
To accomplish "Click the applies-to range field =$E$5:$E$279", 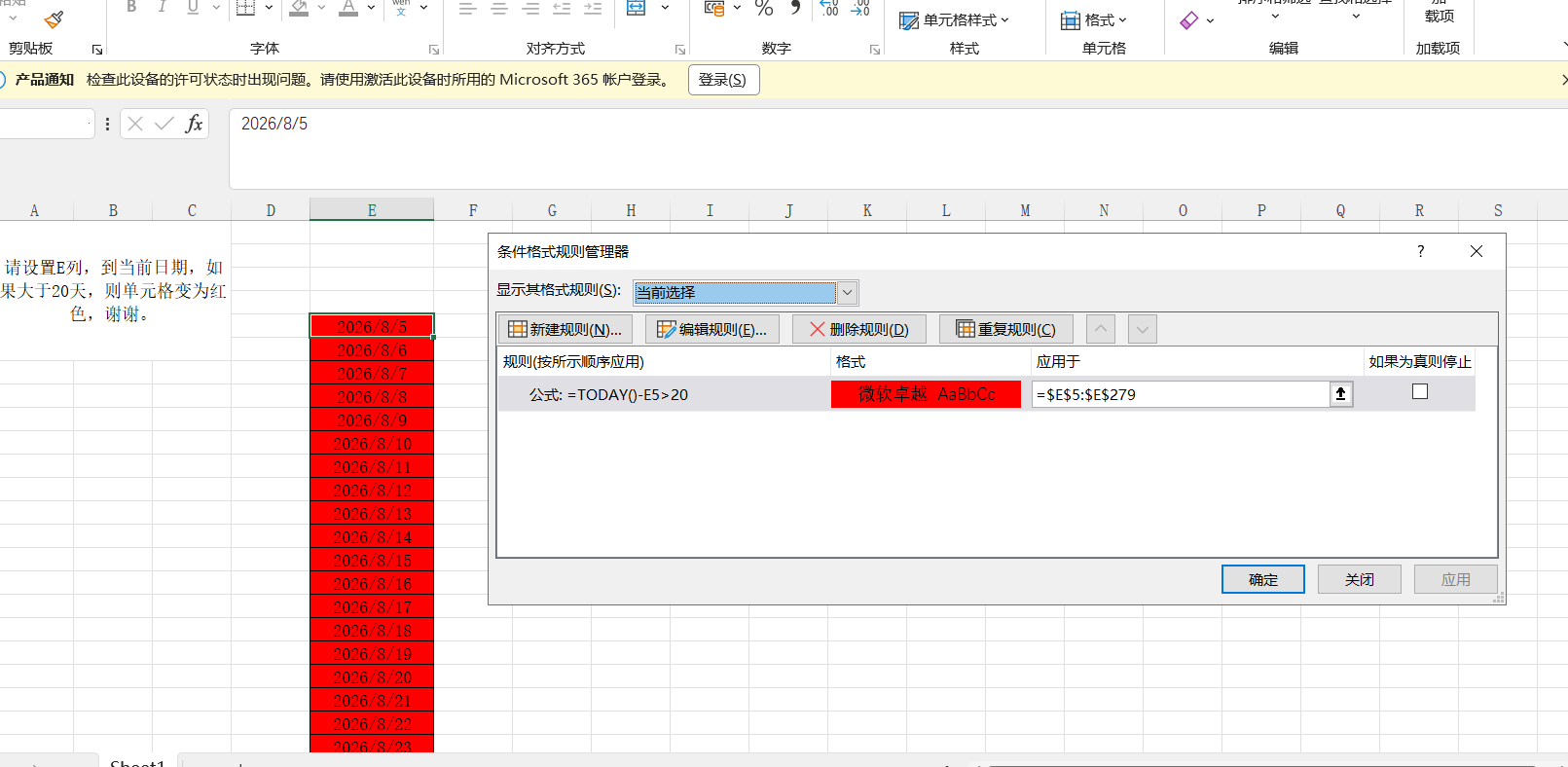I will (x=1181, y=394).
